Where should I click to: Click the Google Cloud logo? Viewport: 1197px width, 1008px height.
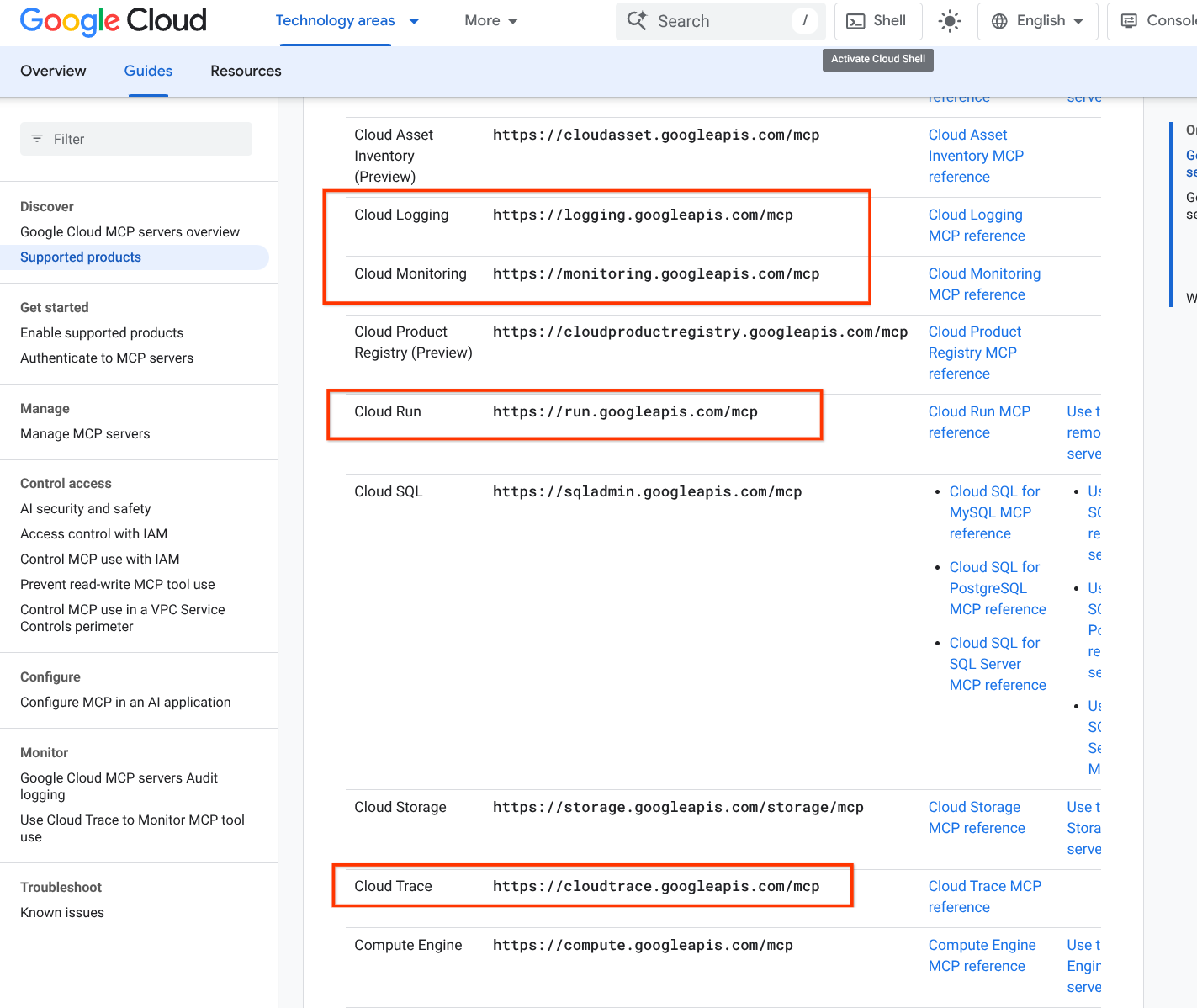(114, 21)
